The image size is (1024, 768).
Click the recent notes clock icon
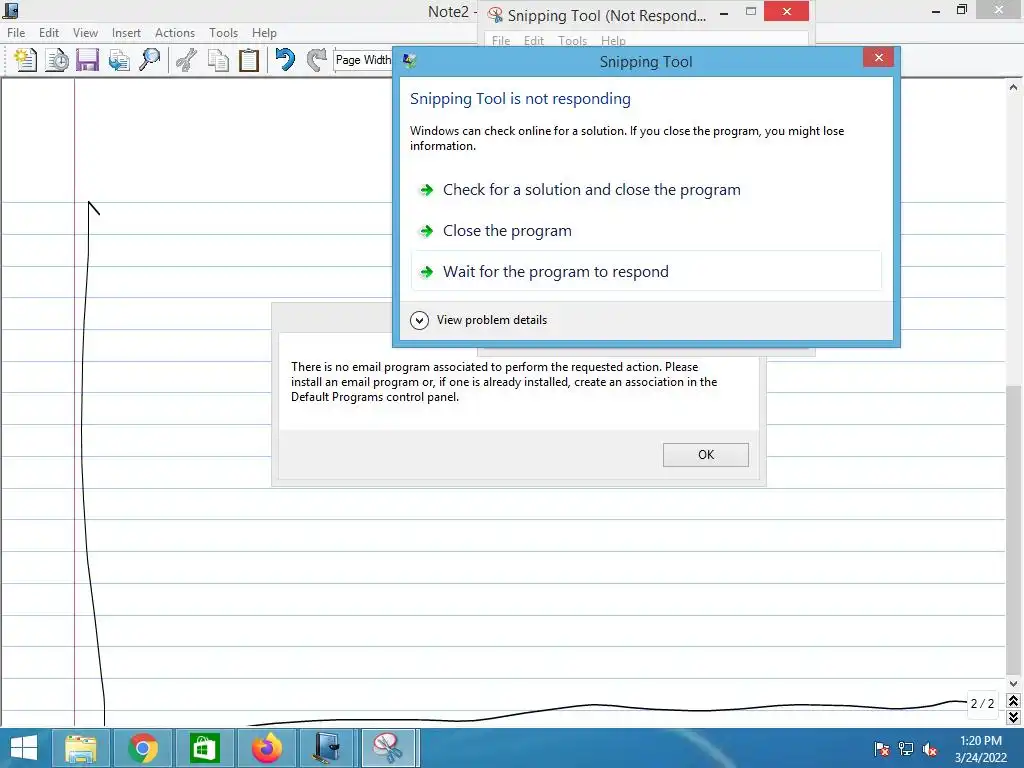click(x=57, y=60)
